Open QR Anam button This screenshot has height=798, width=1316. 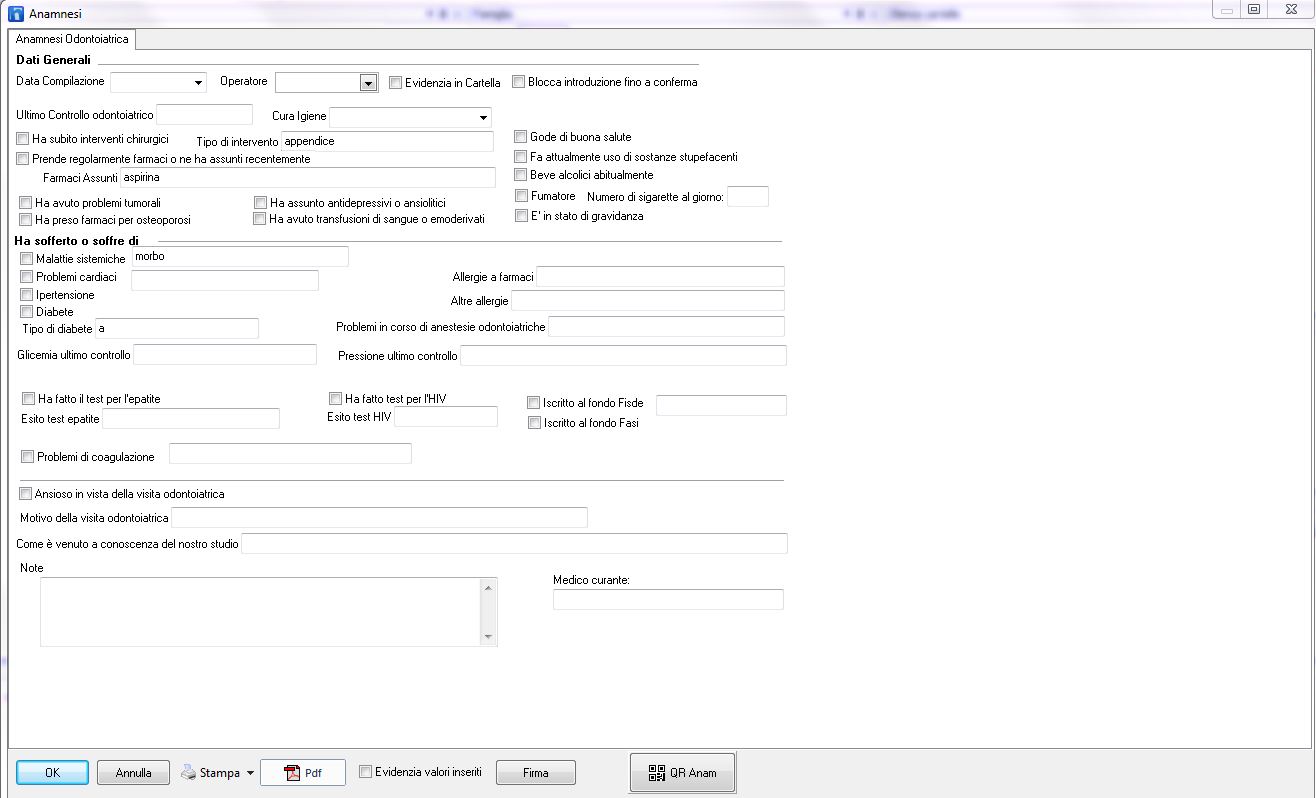(683, 773)
